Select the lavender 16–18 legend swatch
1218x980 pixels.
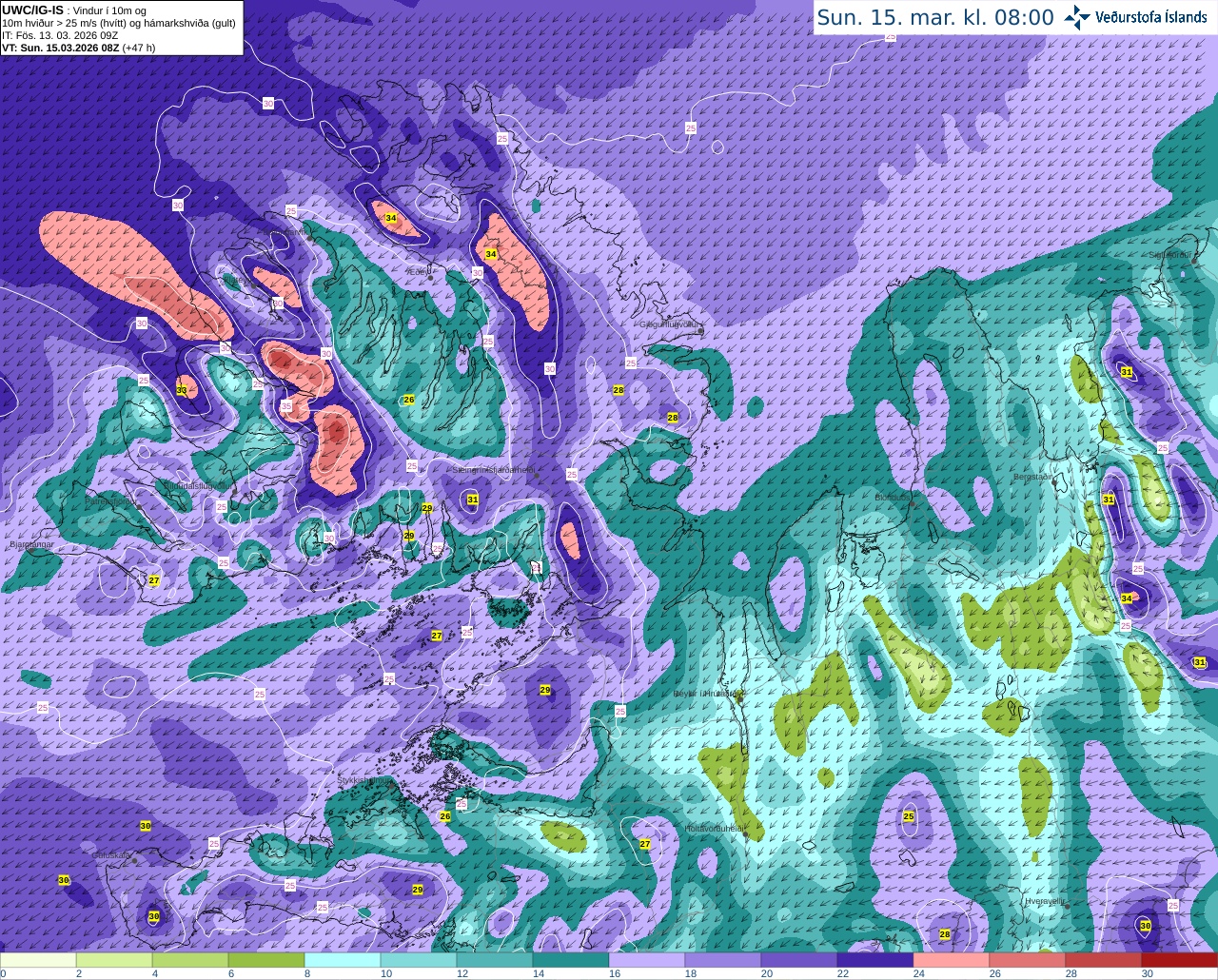[x=647, y=960]
